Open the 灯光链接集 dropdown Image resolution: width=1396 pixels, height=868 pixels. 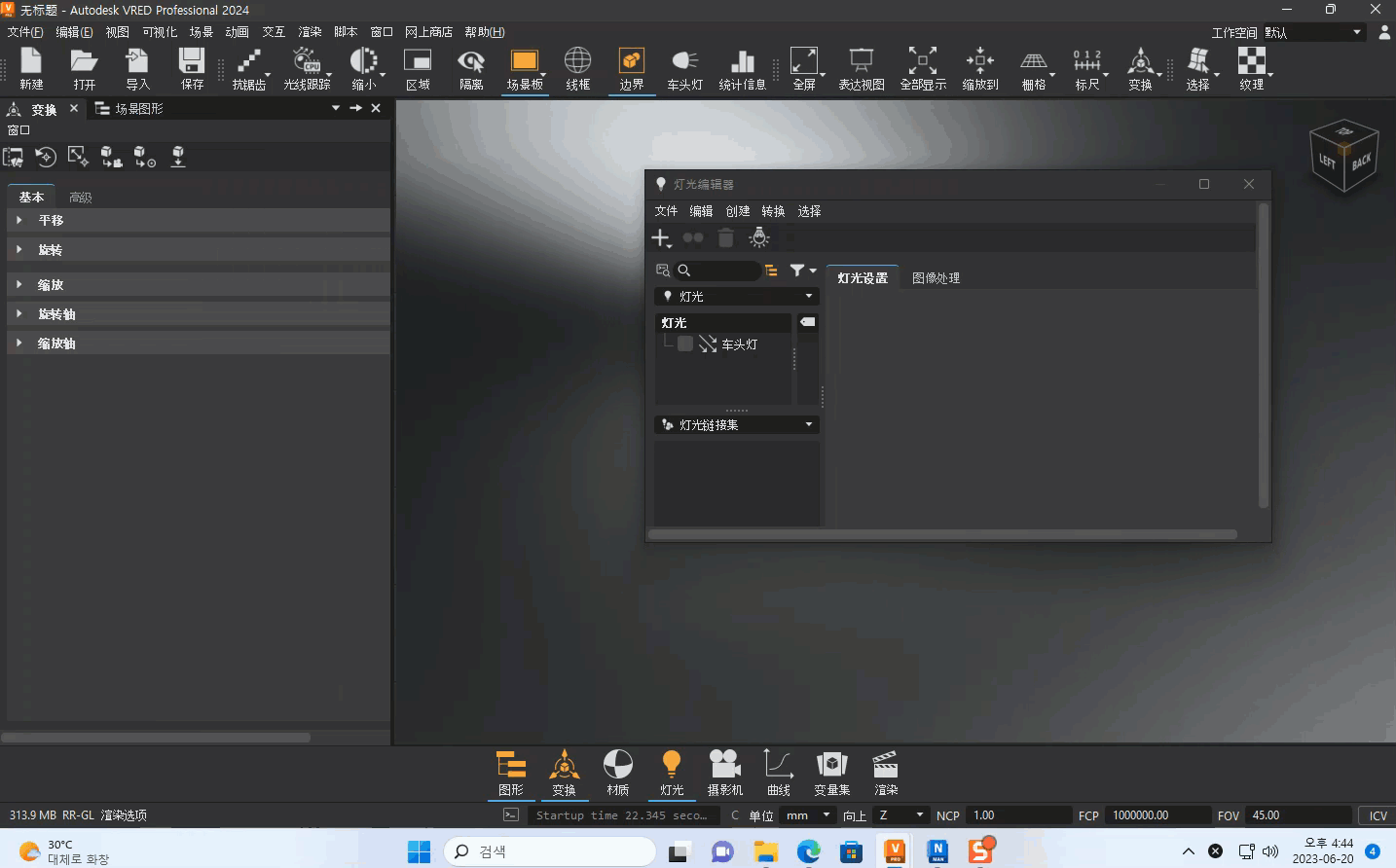[x=737, y=424]
